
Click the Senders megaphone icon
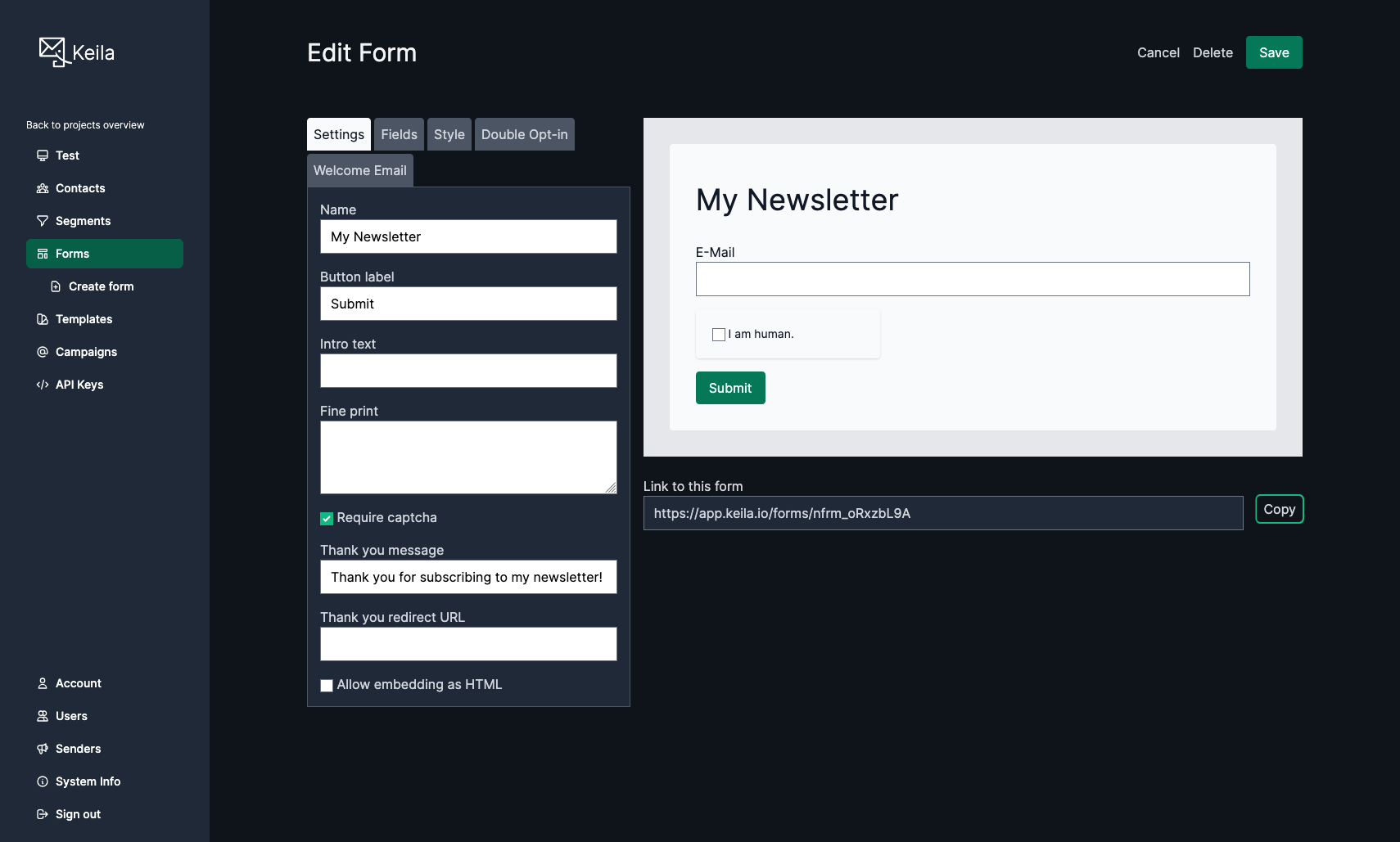coord(43,749)
